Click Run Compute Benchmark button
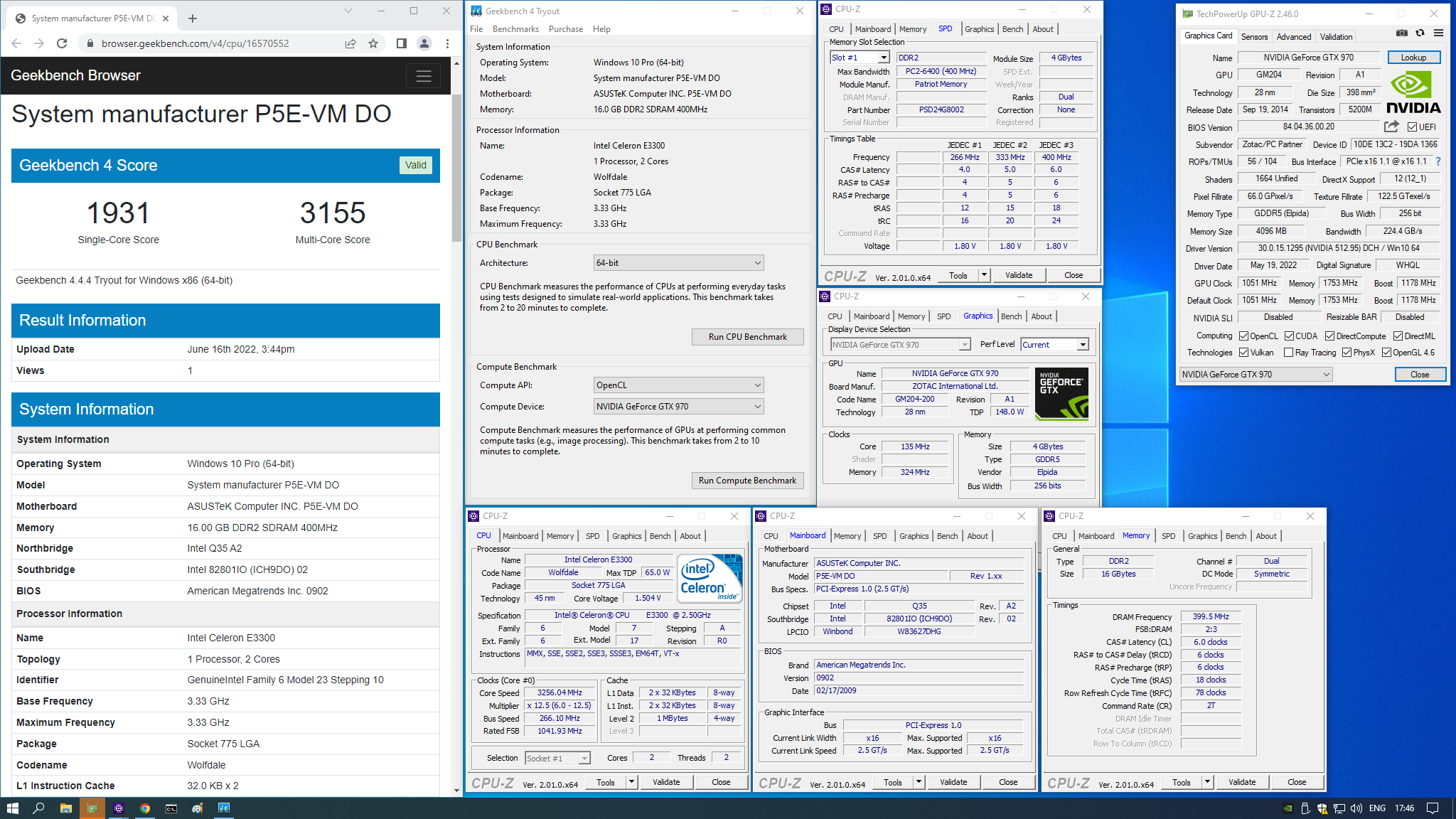This screenshot has height=819, width=1456. (748, 481)
